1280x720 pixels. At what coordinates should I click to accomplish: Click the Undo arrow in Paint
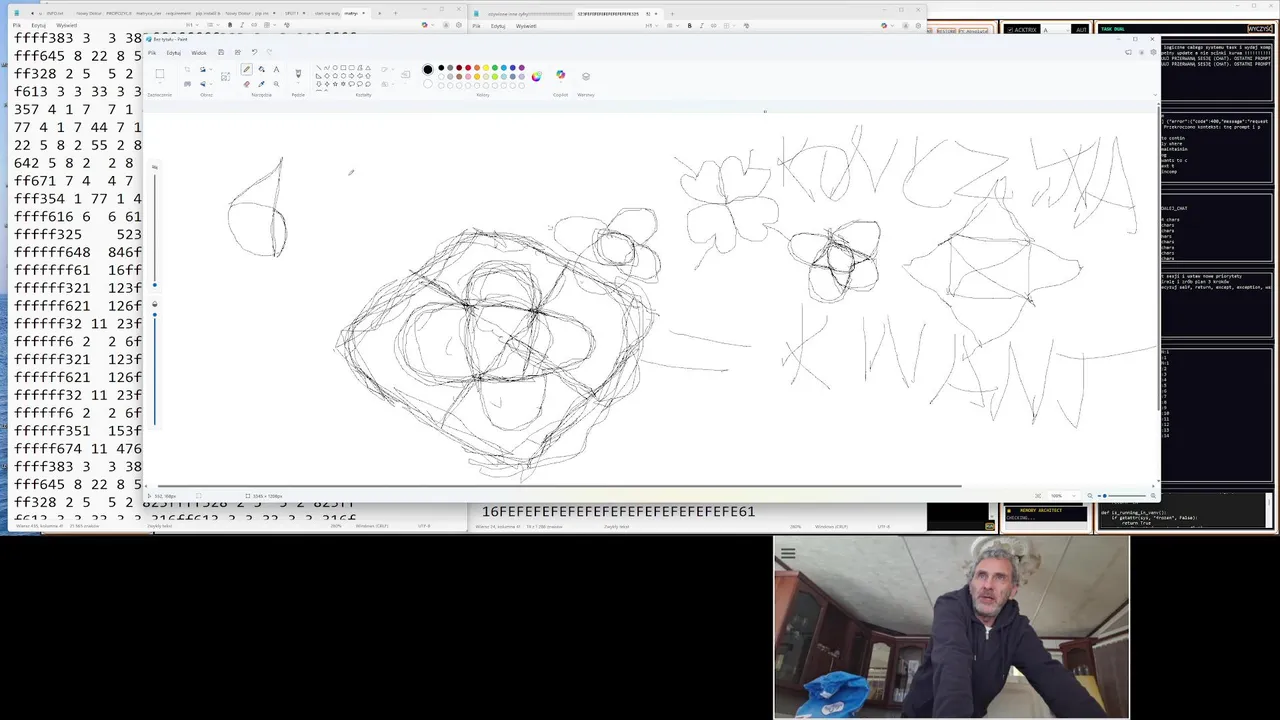point(254,52)
